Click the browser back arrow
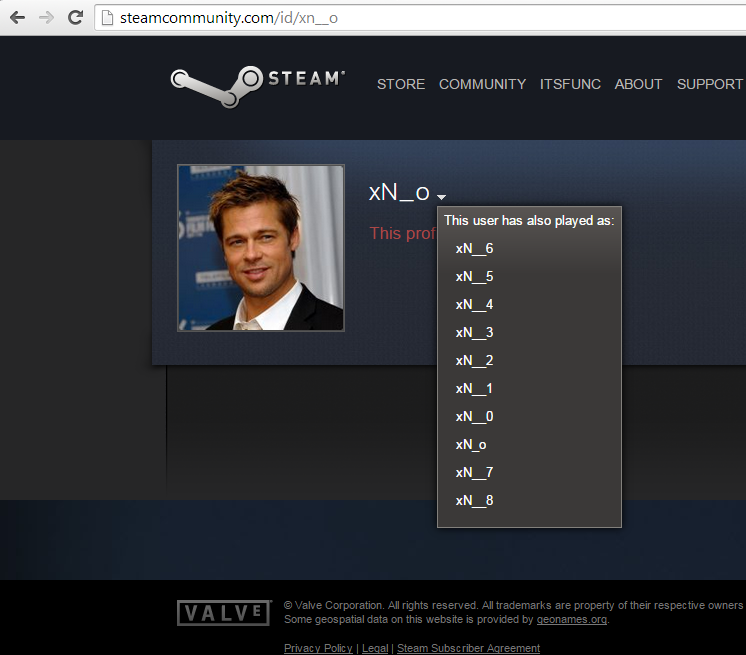The width and height of the screenshot is (746, 655). point(18,18)
